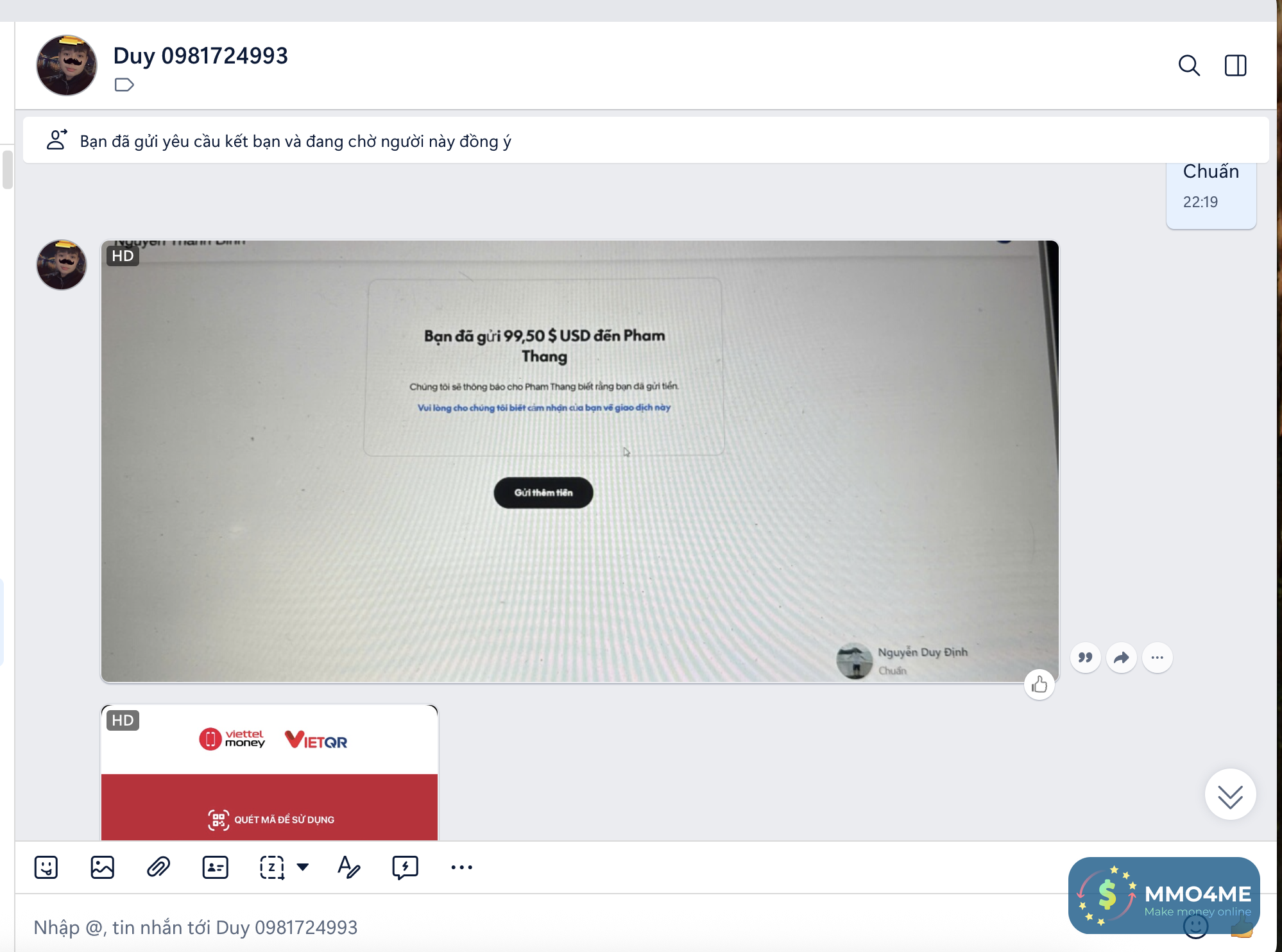
Task: Add a tag label to Duy's contact
Action: (124, 85)
